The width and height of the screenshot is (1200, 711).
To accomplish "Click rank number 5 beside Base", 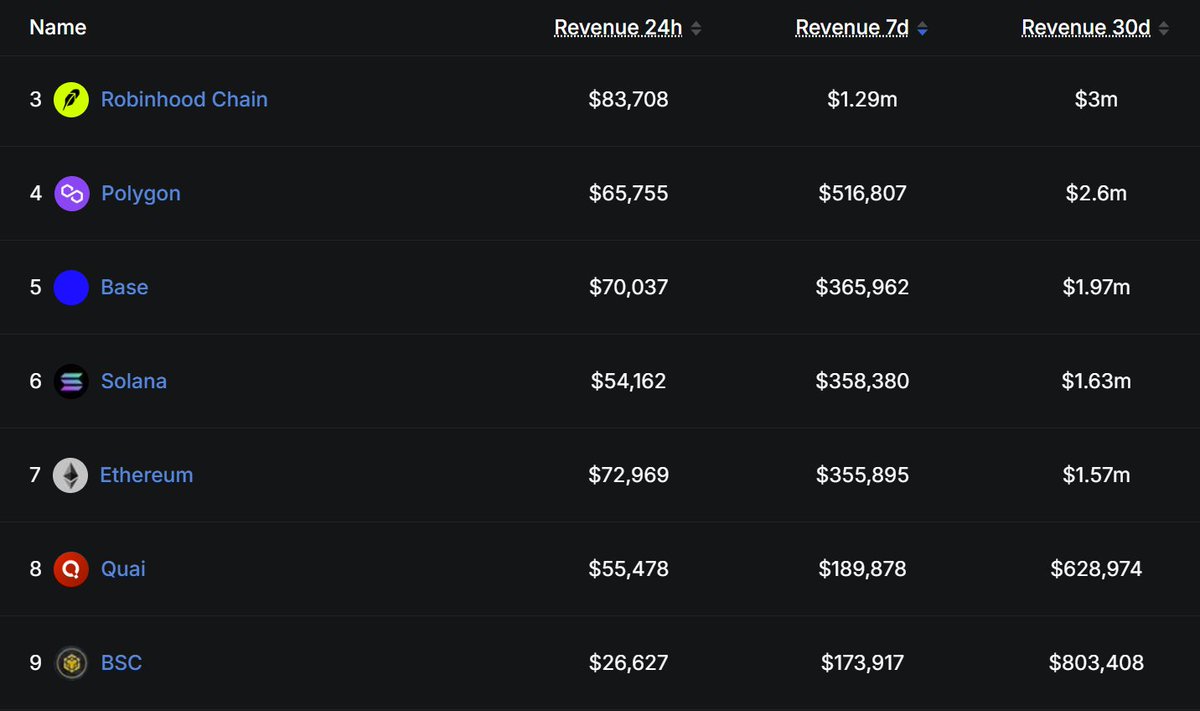I will pos(36,288).
